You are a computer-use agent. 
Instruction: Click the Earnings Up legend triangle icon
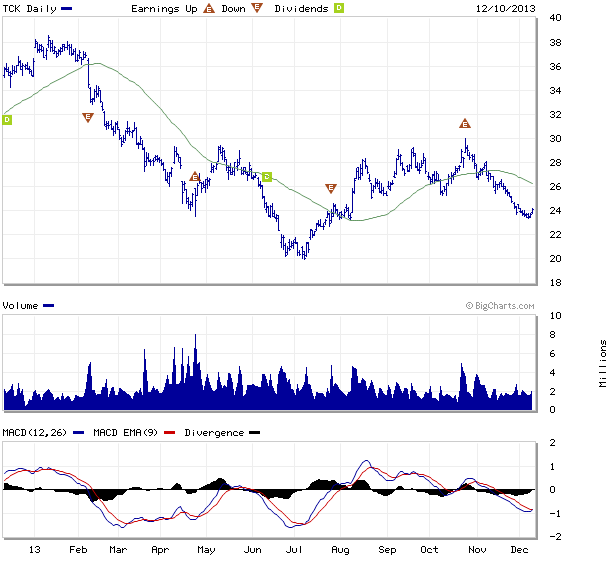pos(210,8)
